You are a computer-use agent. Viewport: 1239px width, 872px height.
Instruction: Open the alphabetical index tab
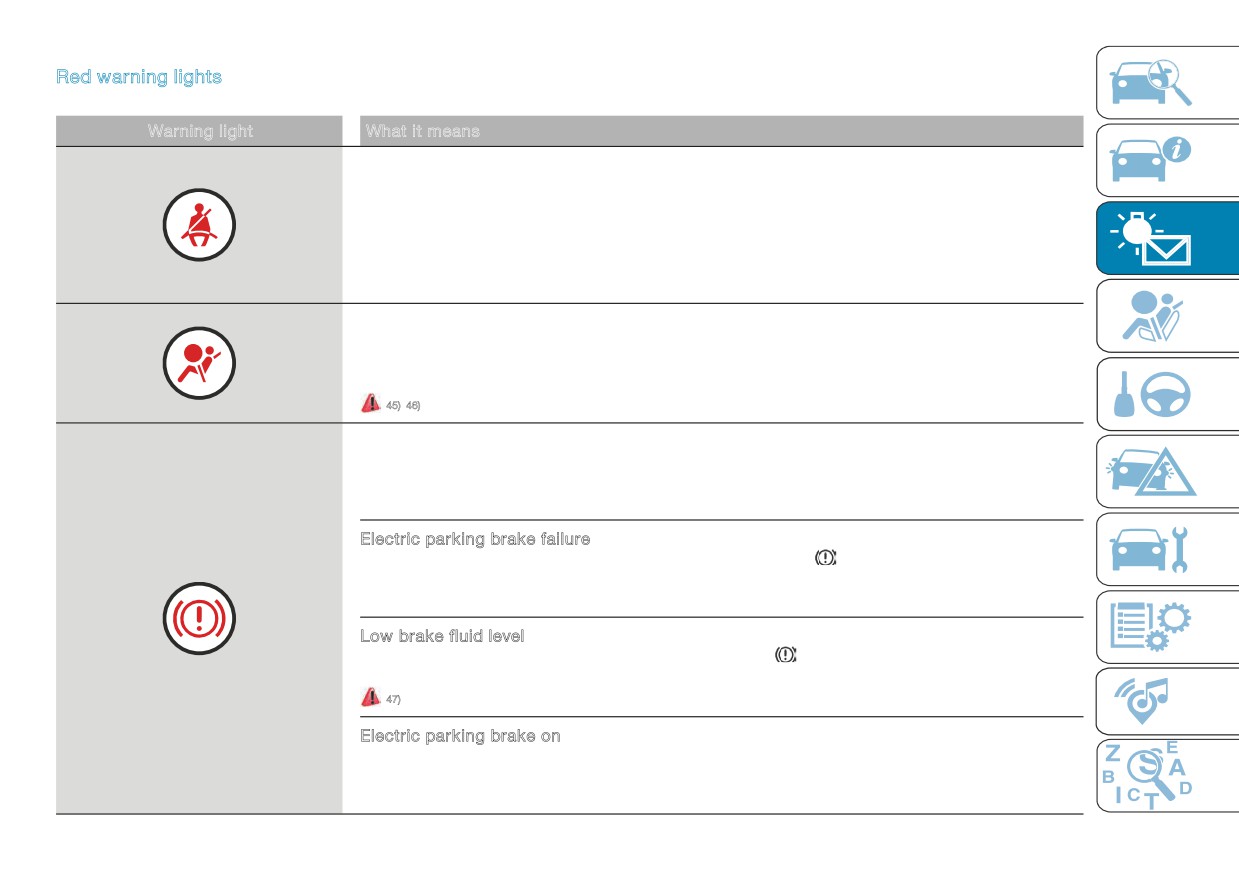pyautogui.click(x=1167, y=776)
